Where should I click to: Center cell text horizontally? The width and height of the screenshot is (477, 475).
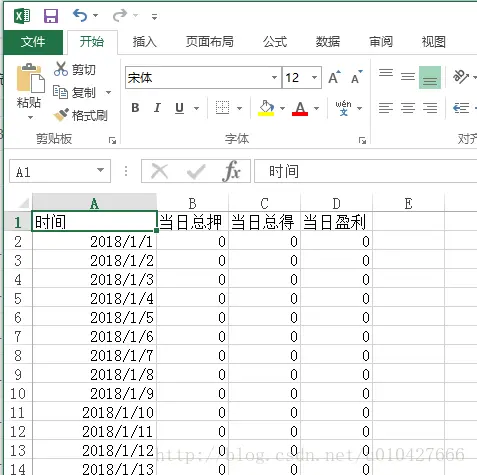pyautogui.click(x=408, y=108)
